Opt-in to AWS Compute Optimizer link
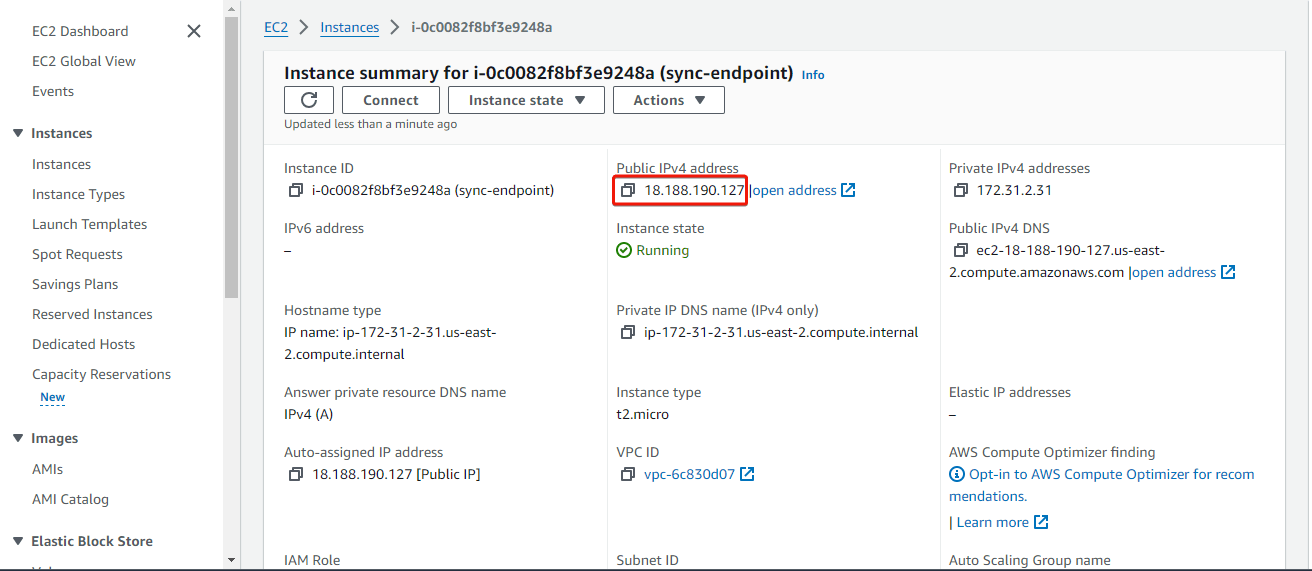The width and height of the screenshot is (1312, 571). 1101,485
